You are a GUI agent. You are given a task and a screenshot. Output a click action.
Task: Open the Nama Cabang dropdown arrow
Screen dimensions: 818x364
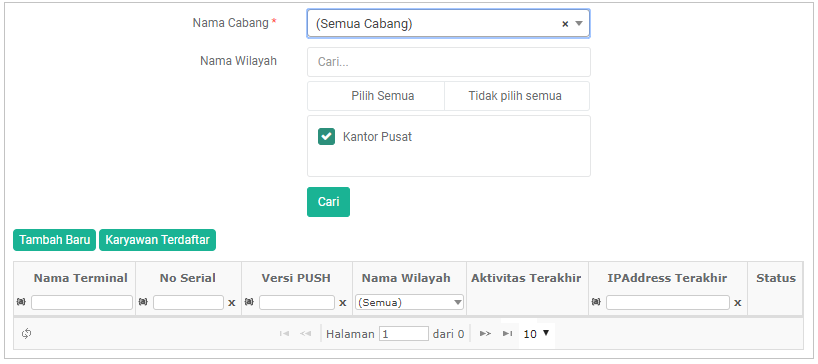pos(579,23)
